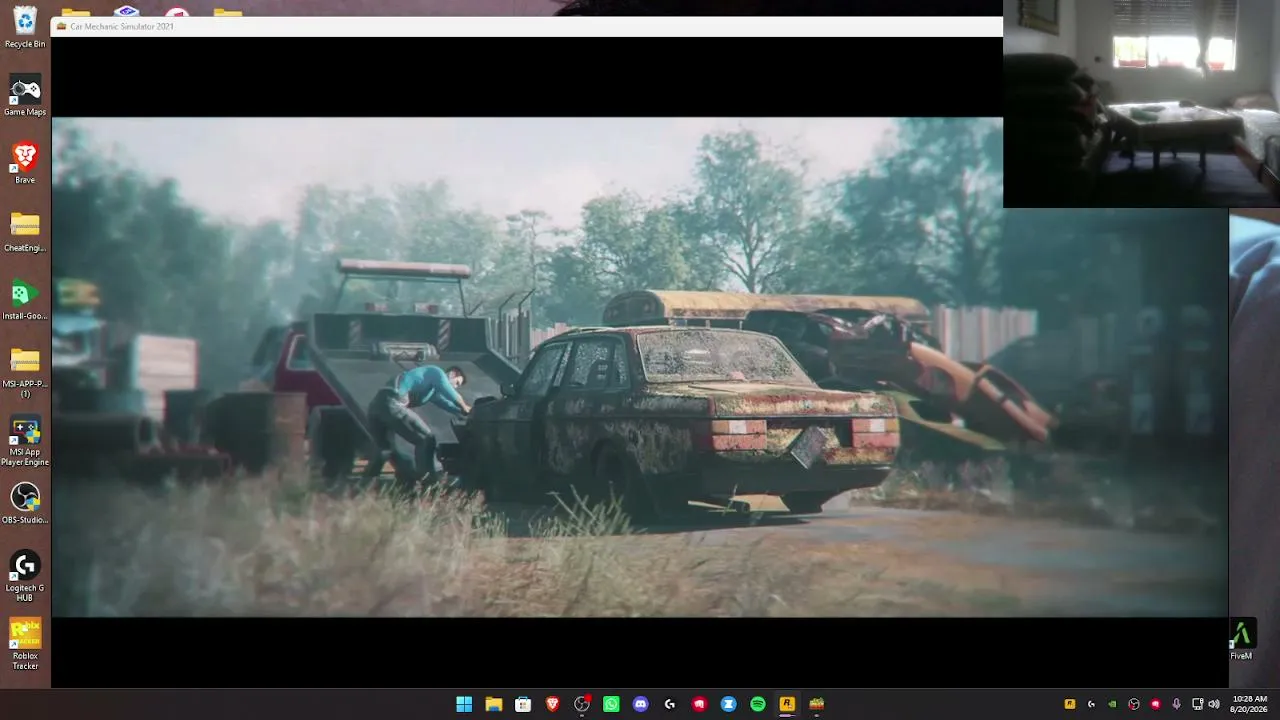Open network settings from system tray
The image size is (1280, 720).
pos(1198,704)
